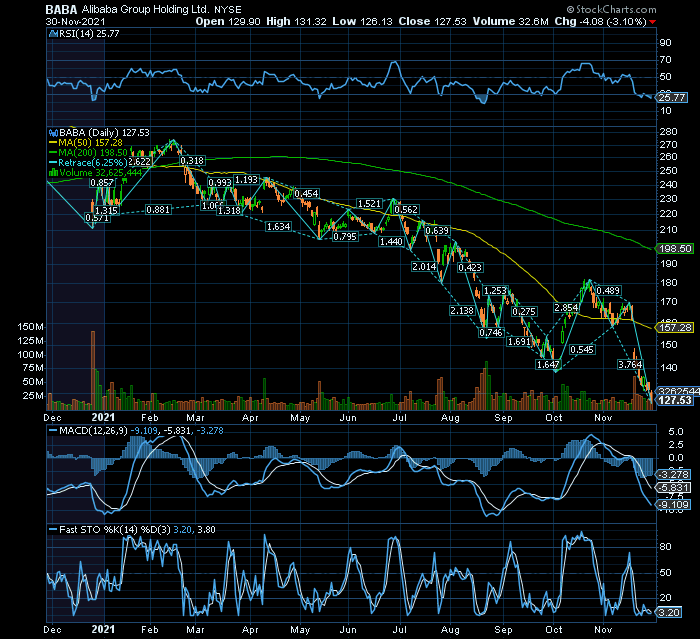The width and height of the screenshot is (700, 639).
Task: Click the RSI(14) legend line icon
Action: point(53,34)
